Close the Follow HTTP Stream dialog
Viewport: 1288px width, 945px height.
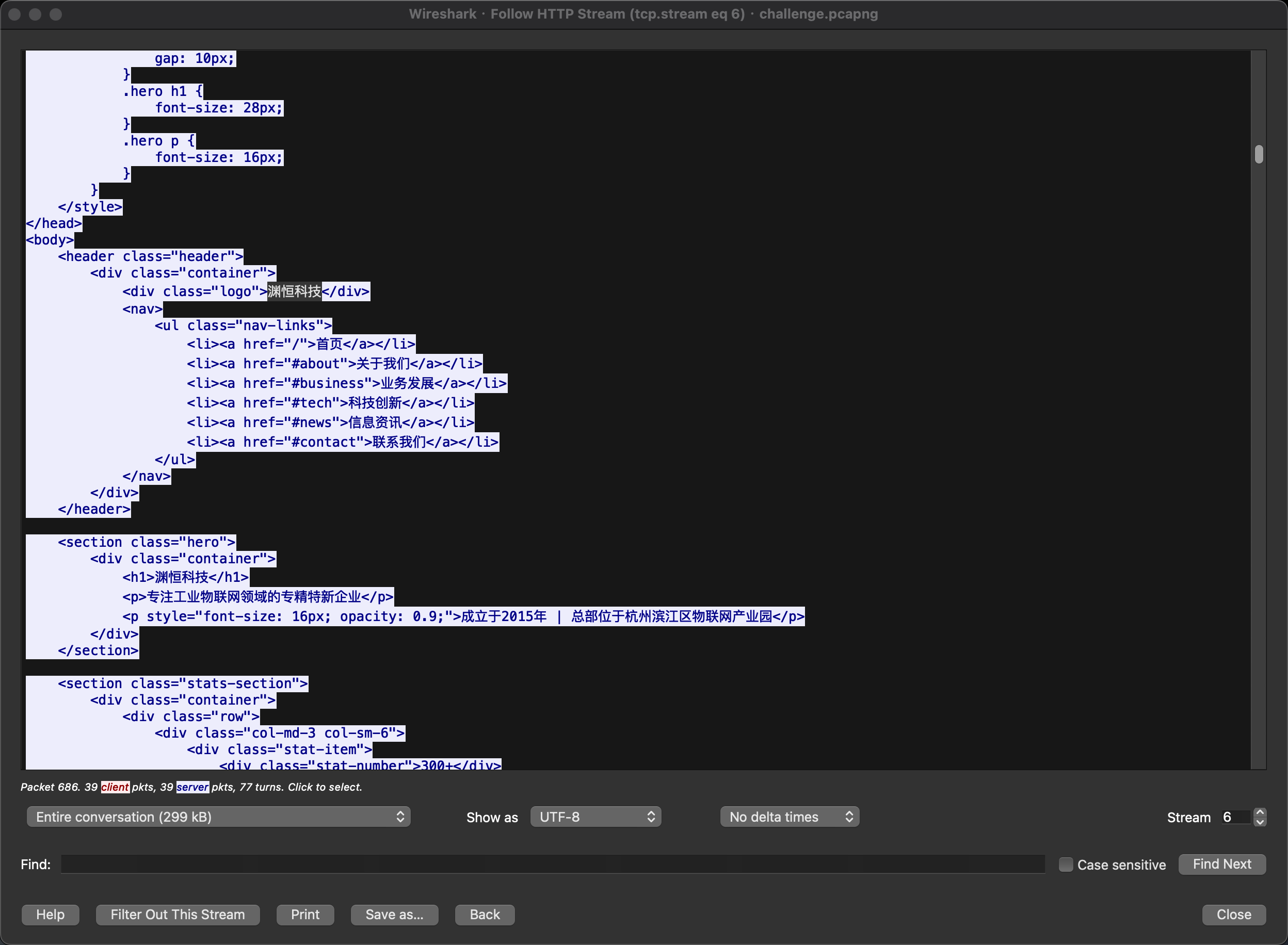point(1234,915)
